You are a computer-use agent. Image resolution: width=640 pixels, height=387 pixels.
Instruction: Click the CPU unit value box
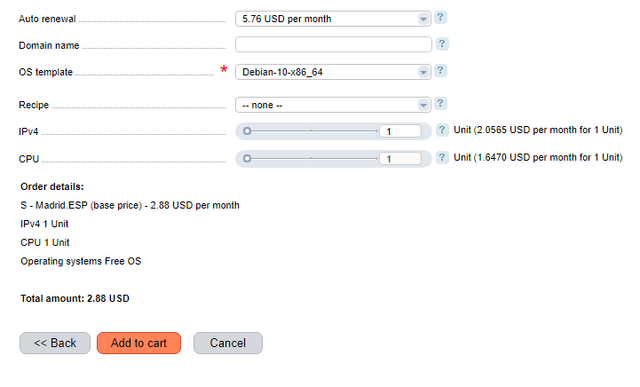[x=400, y=158]
